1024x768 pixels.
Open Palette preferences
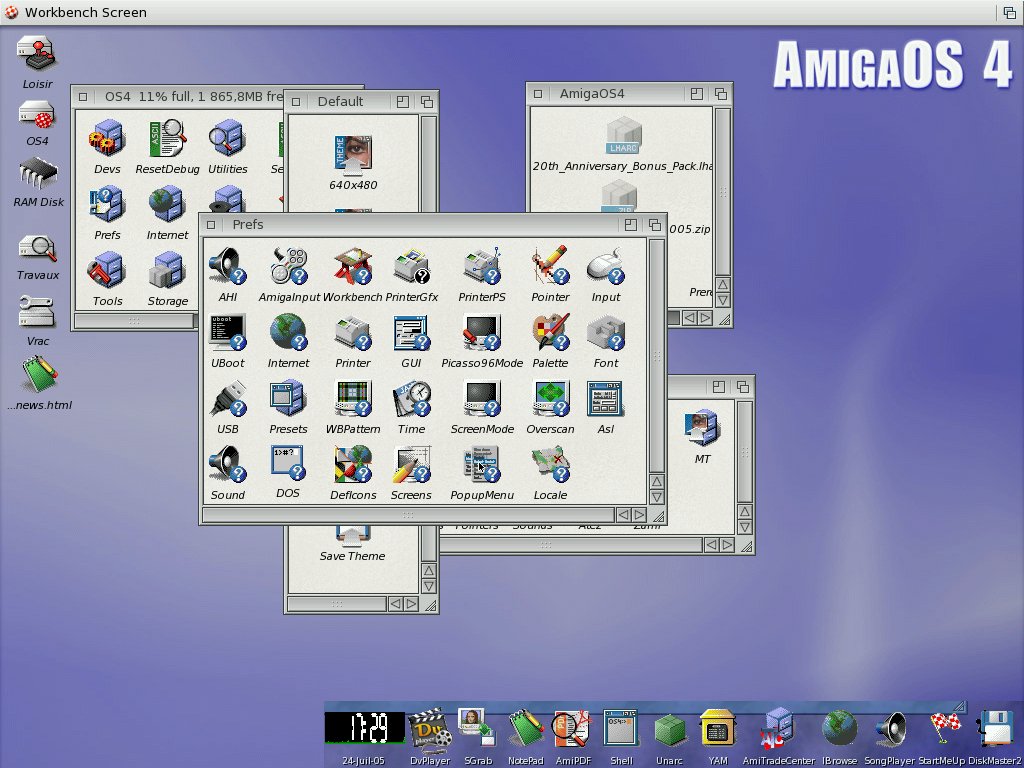pos(551,332)
